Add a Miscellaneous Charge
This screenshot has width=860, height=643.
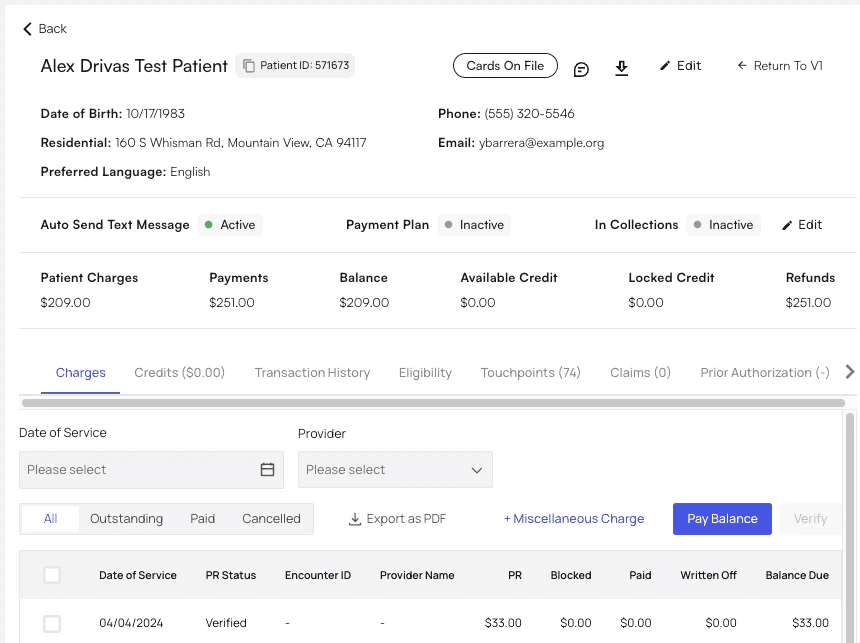574,519
